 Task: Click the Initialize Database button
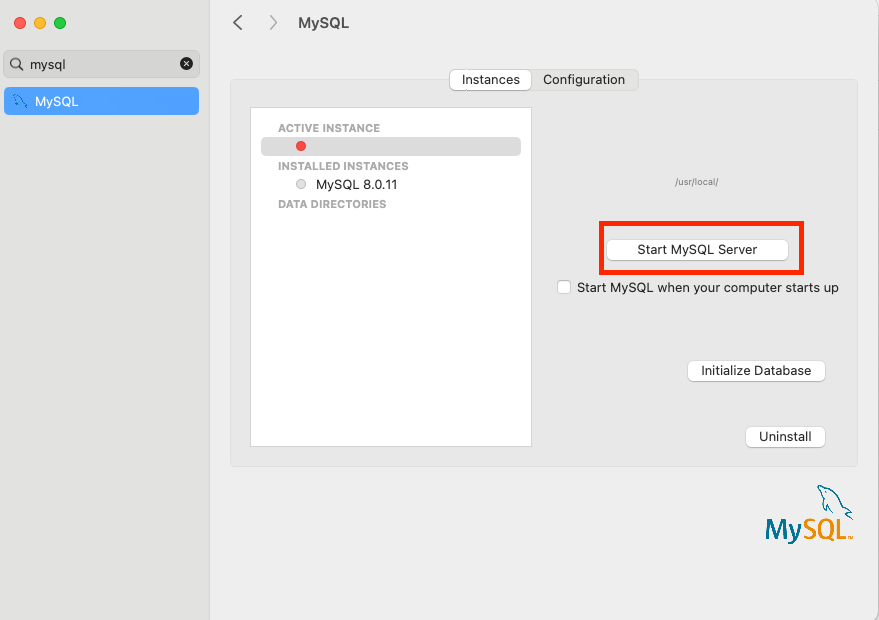pos(756,371)
